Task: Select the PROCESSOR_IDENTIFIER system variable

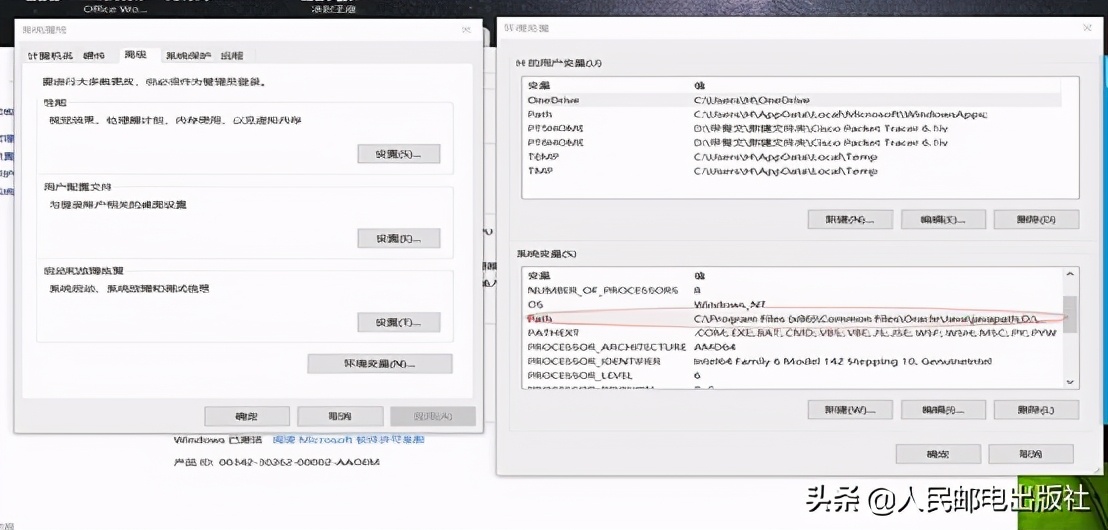Action: [791, 361]
